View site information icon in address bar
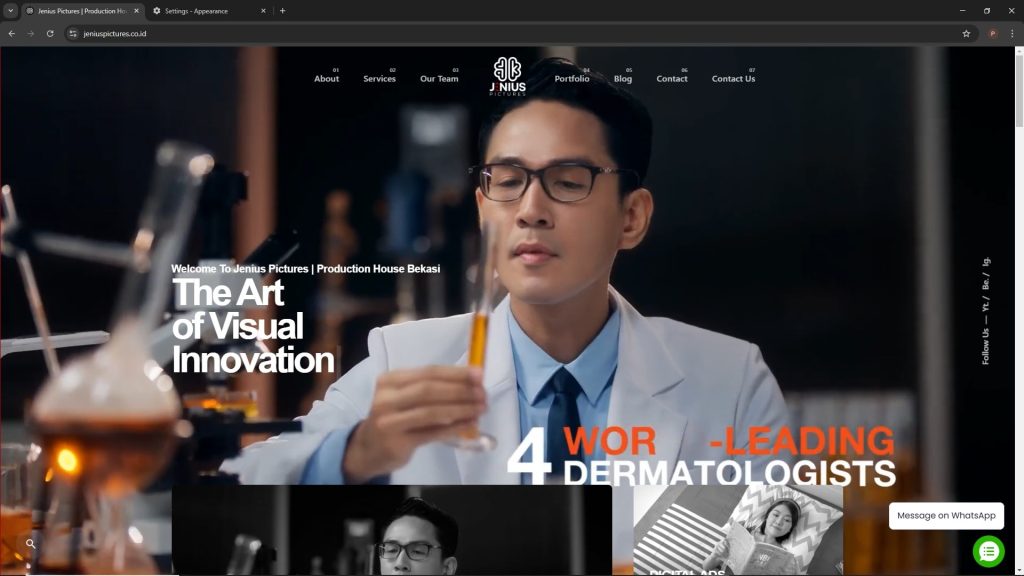This screenshot has width=1024, height=576. (72, 33)
